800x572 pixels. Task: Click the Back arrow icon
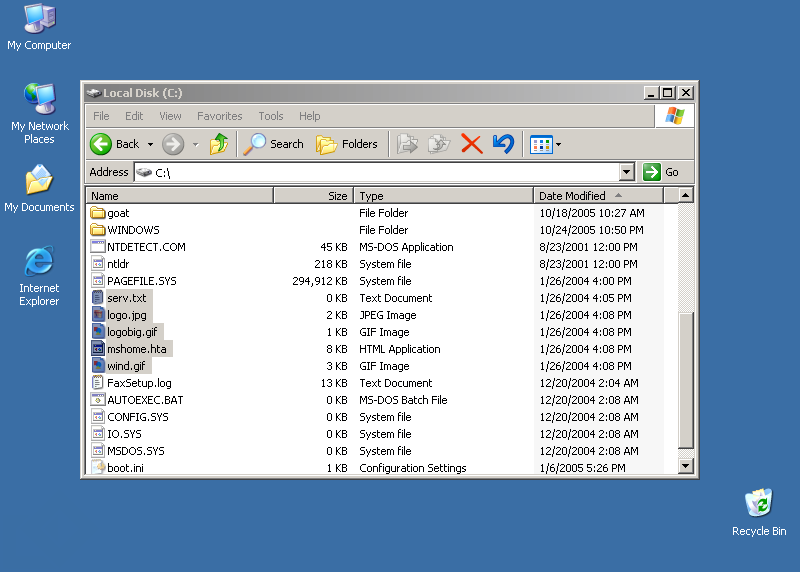pyautogui.click(x=101, y=144)
